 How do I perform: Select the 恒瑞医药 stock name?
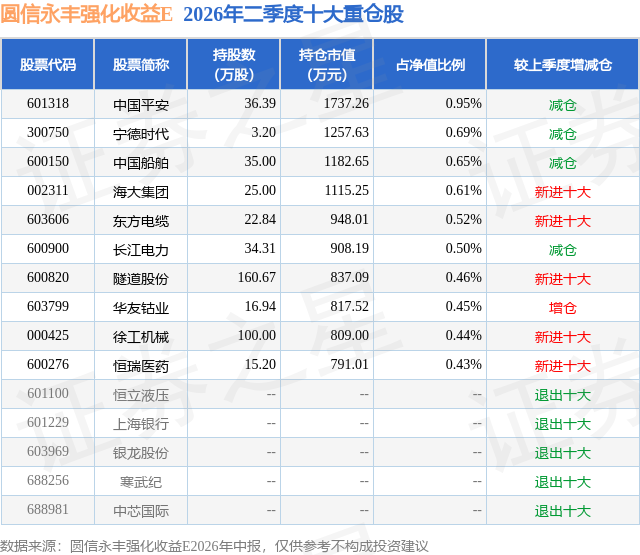[x=141, y=365]
